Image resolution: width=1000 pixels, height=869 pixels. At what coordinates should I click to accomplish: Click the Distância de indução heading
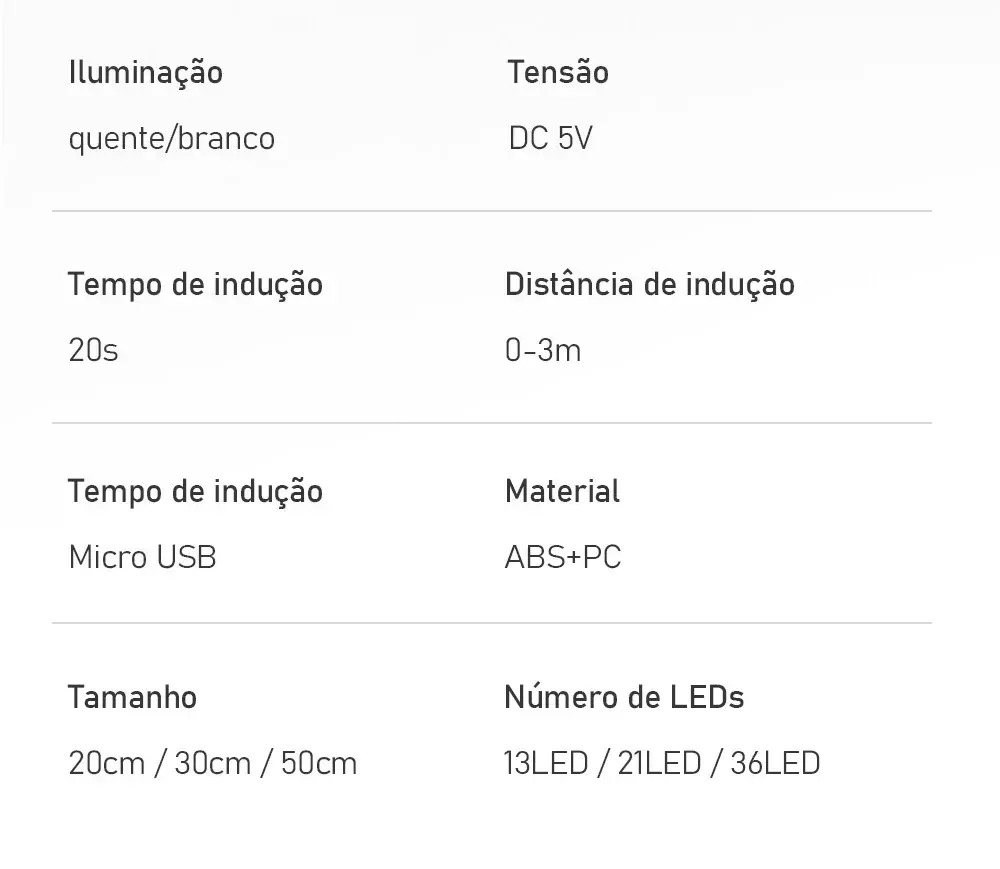650,284
